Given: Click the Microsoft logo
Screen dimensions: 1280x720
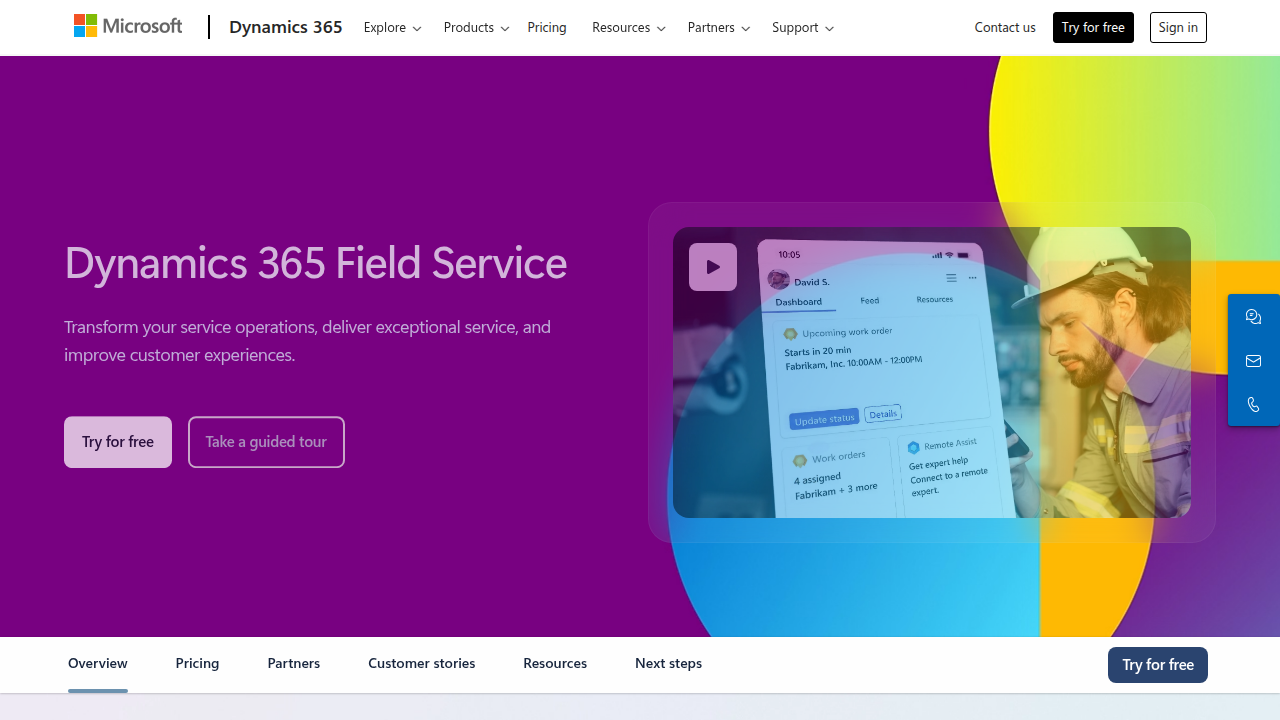Looking at the screenshot, I should pyautogui.click(x=128, y=27).
